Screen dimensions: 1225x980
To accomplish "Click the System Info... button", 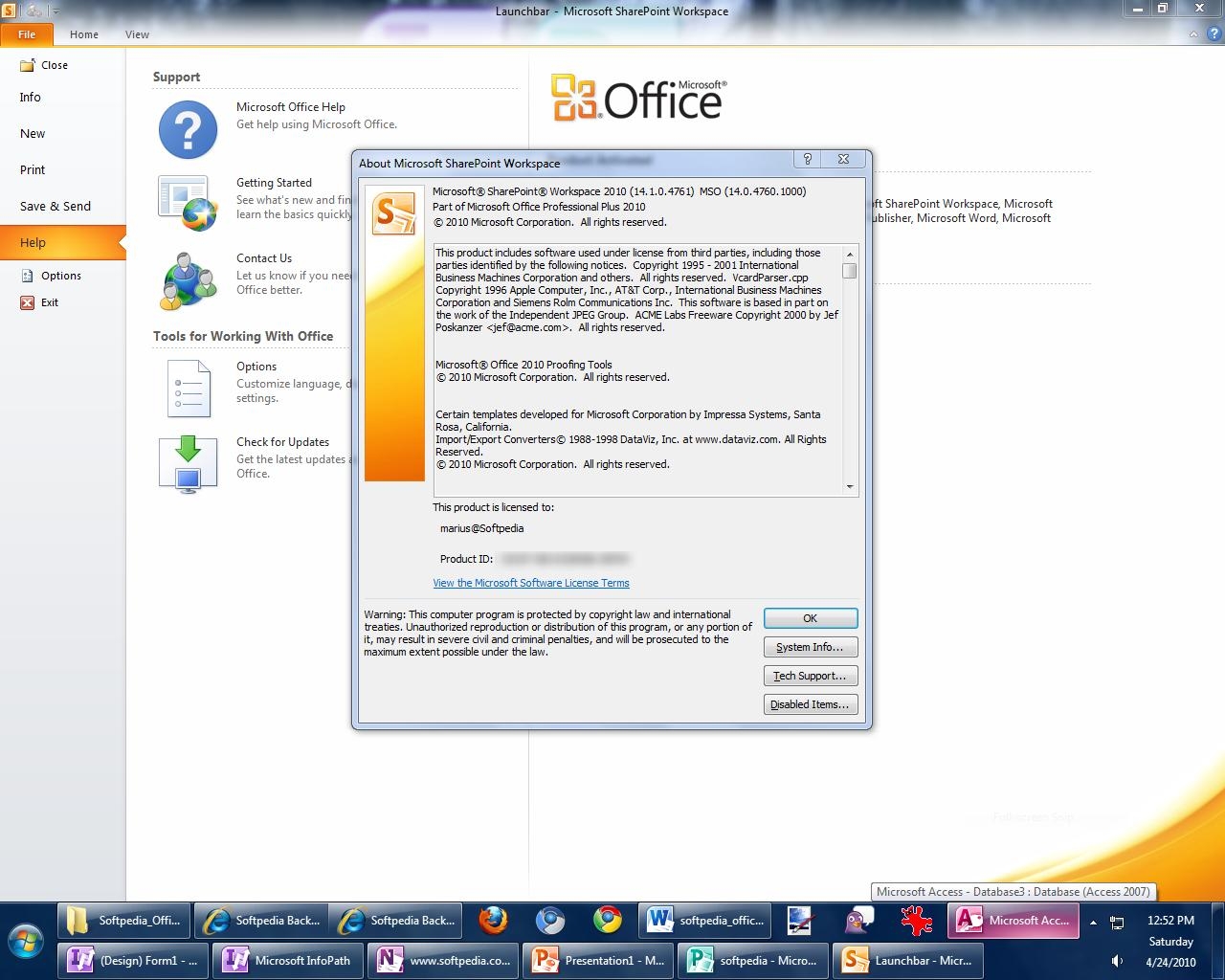I will point(810,647).
